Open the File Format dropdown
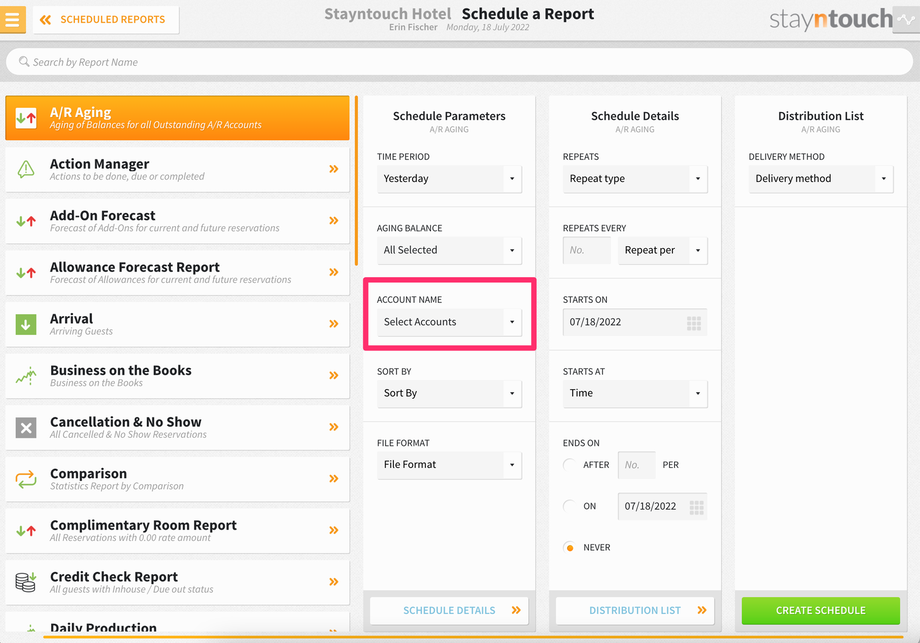 [449, 465]
